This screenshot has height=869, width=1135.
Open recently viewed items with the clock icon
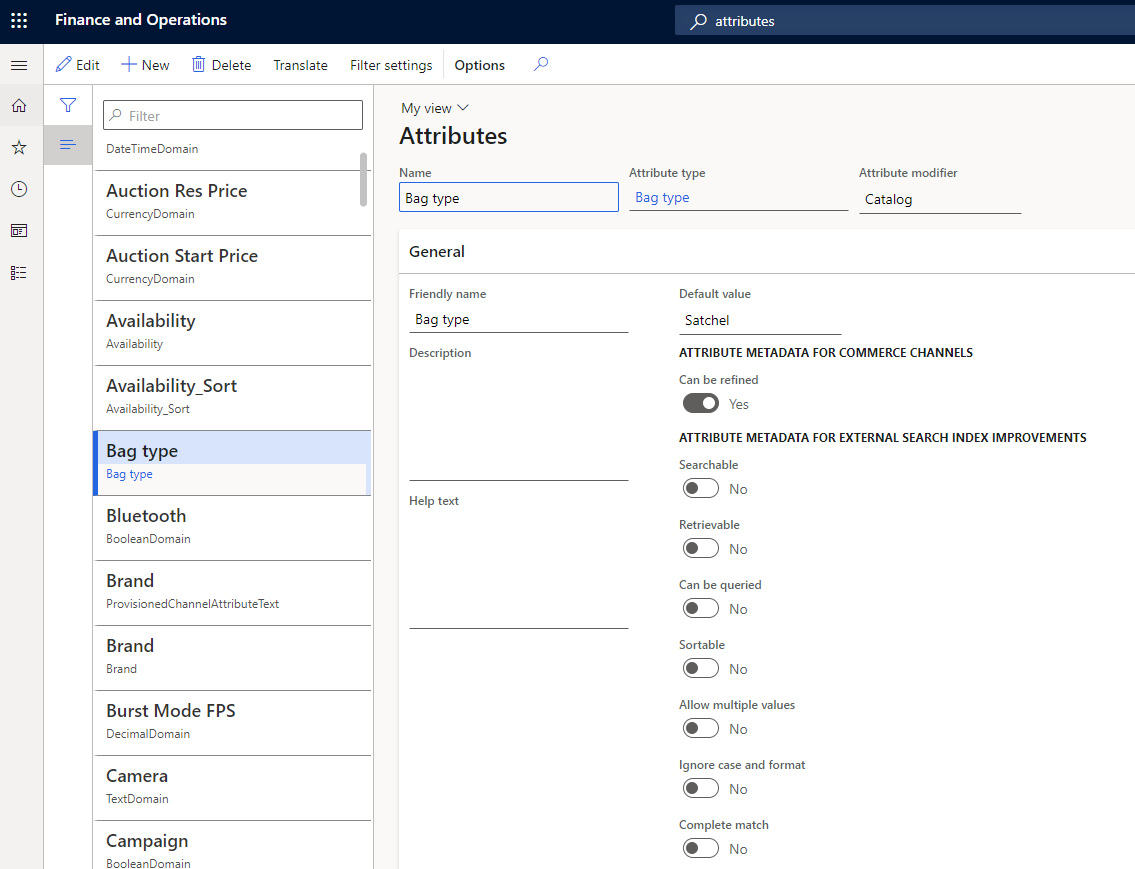click(19, 188)
